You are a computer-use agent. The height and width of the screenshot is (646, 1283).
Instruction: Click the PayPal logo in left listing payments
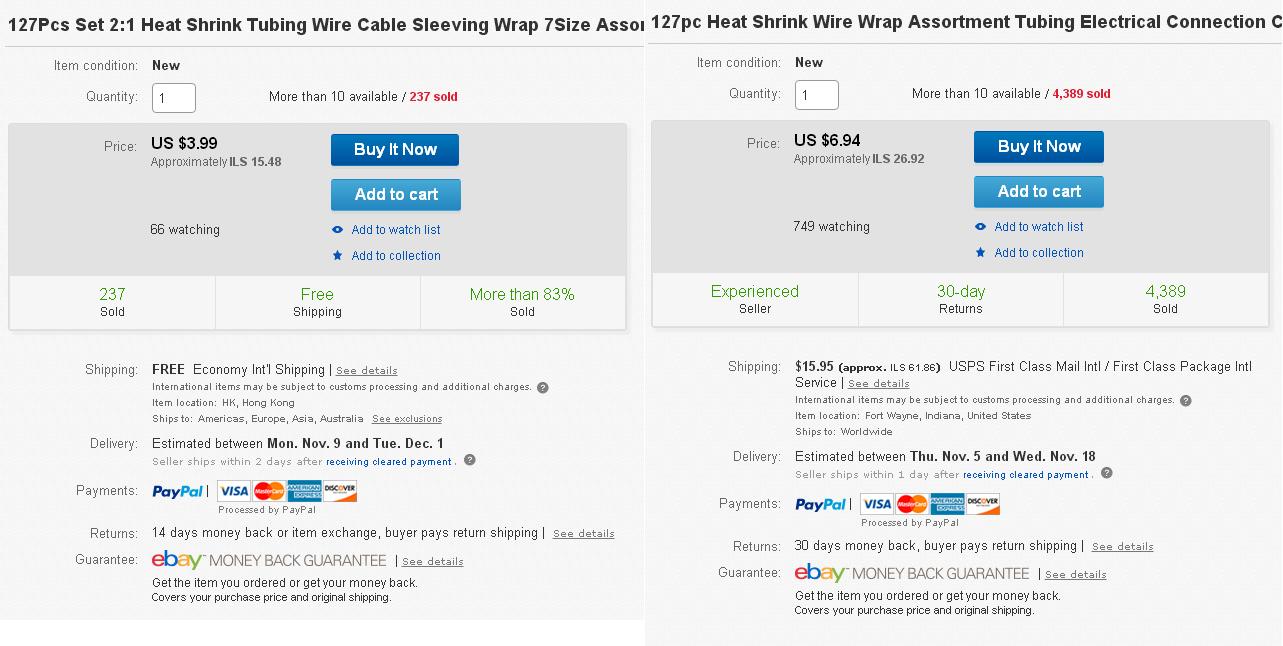click(x=178, y=492)
